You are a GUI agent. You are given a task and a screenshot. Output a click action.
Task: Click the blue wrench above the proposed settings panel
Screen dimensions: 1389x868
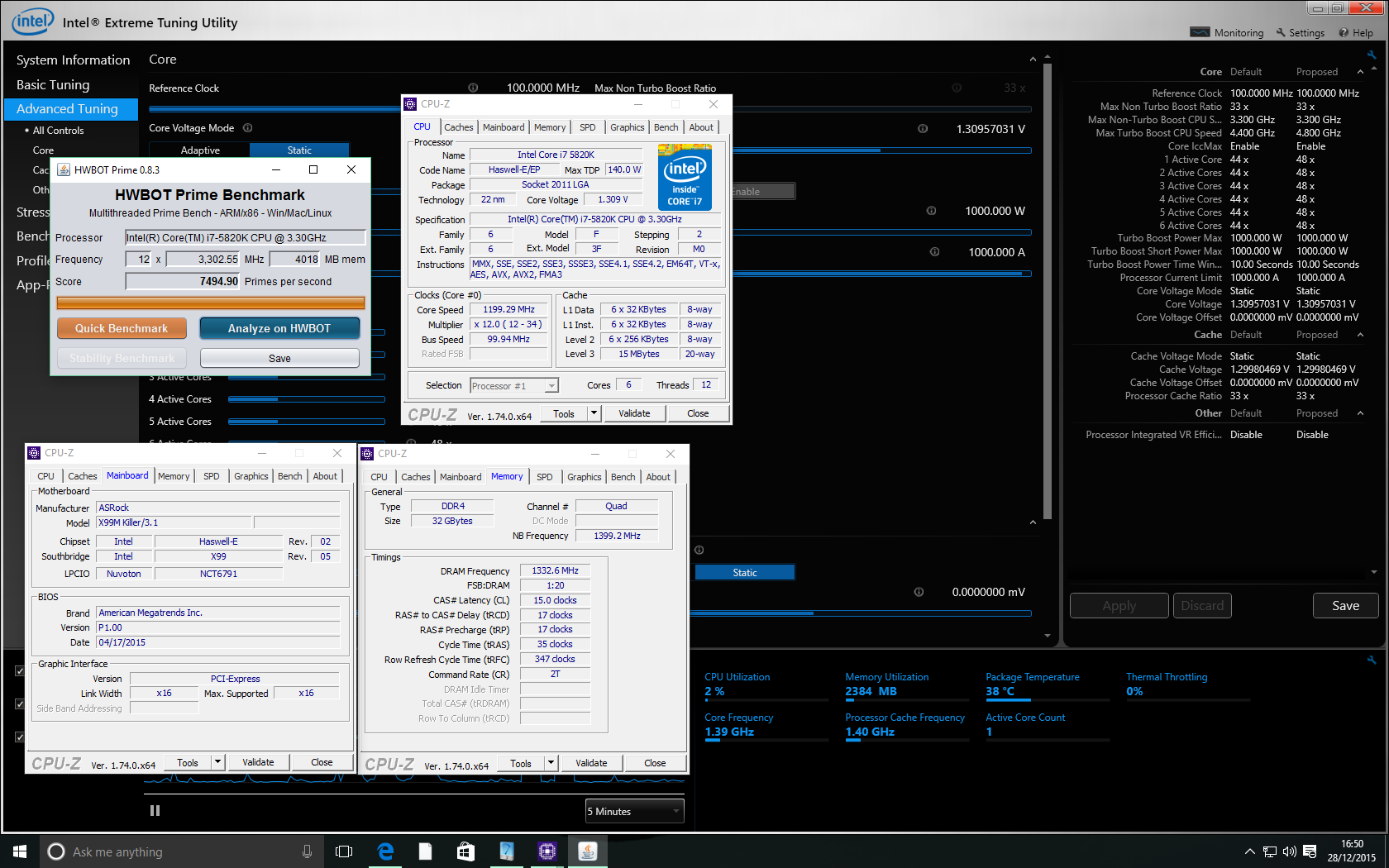click(1372, 55)
